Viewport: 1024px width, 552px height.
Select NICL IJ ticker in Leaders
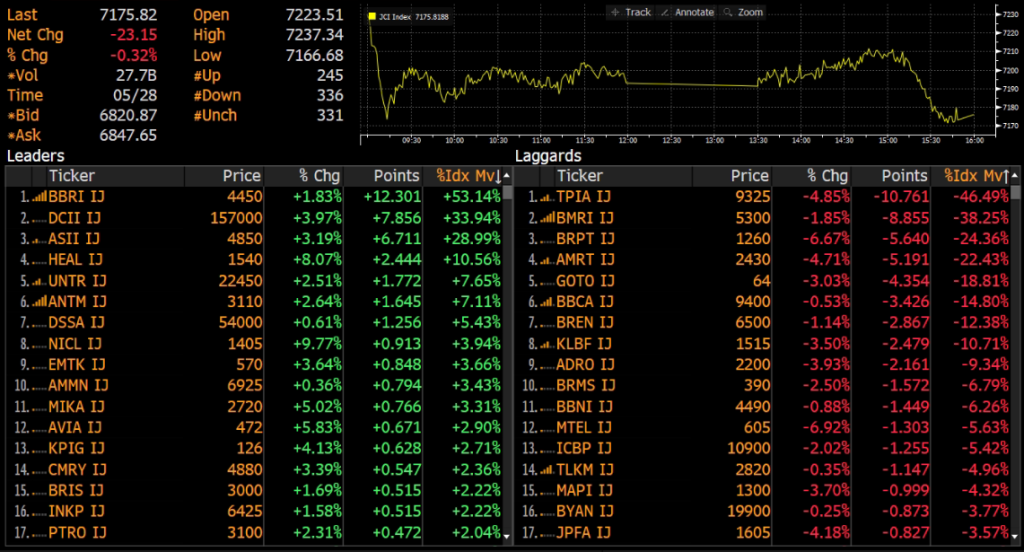coord(75,344)
